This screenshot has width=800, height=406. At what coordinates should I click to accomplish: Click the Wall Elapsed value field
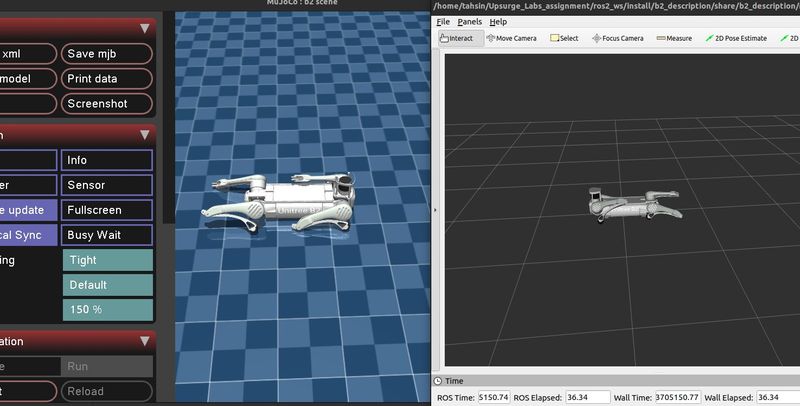778,397
